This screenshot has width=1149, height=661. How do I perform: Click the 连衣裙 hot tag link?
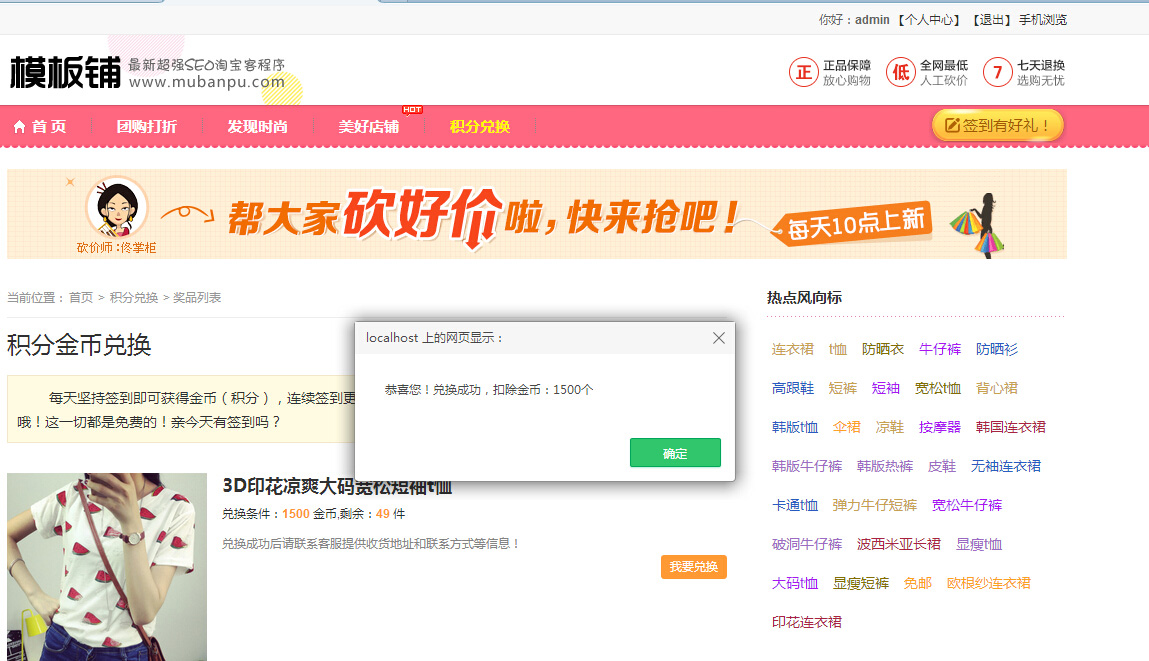(792, 349)
